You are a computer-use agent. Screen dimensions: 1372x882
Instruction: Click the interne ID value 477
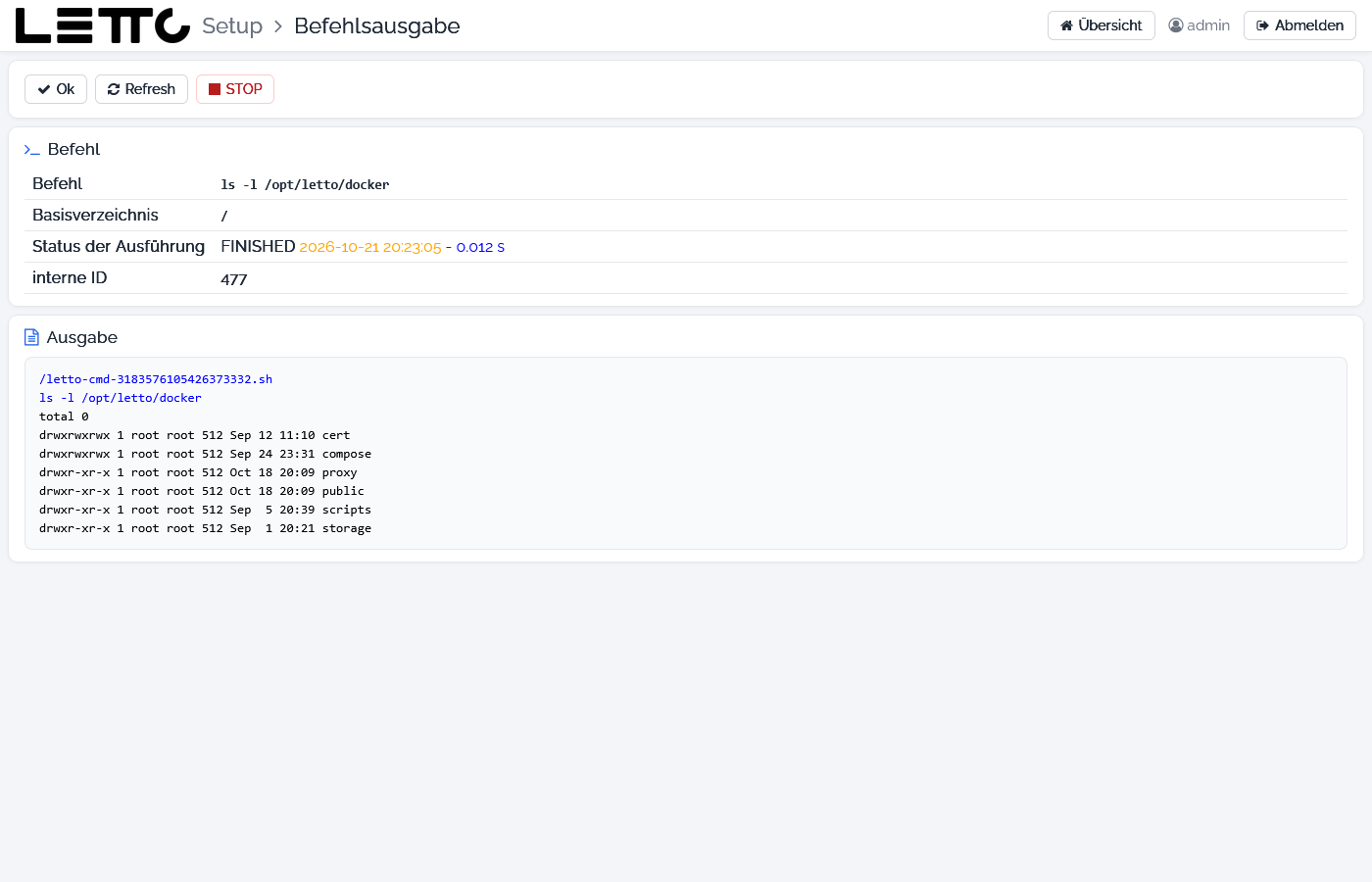pyautogui.click(x=234, y=279)
